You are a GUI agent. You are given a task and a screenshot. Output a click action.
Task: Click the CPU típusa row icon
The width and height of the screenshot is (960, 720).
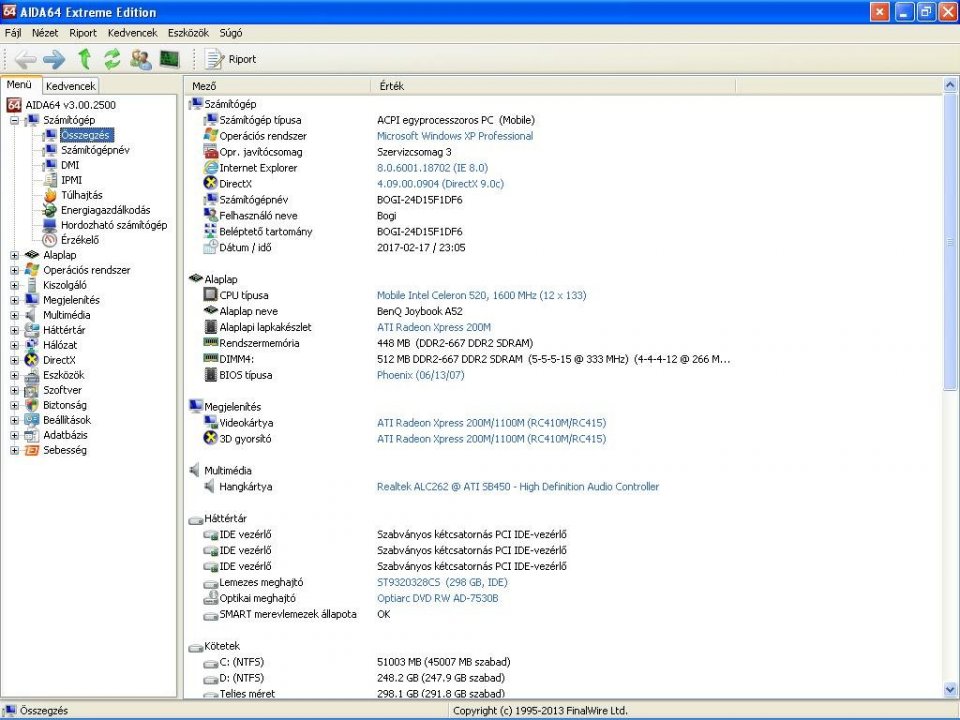pos(211,295)
